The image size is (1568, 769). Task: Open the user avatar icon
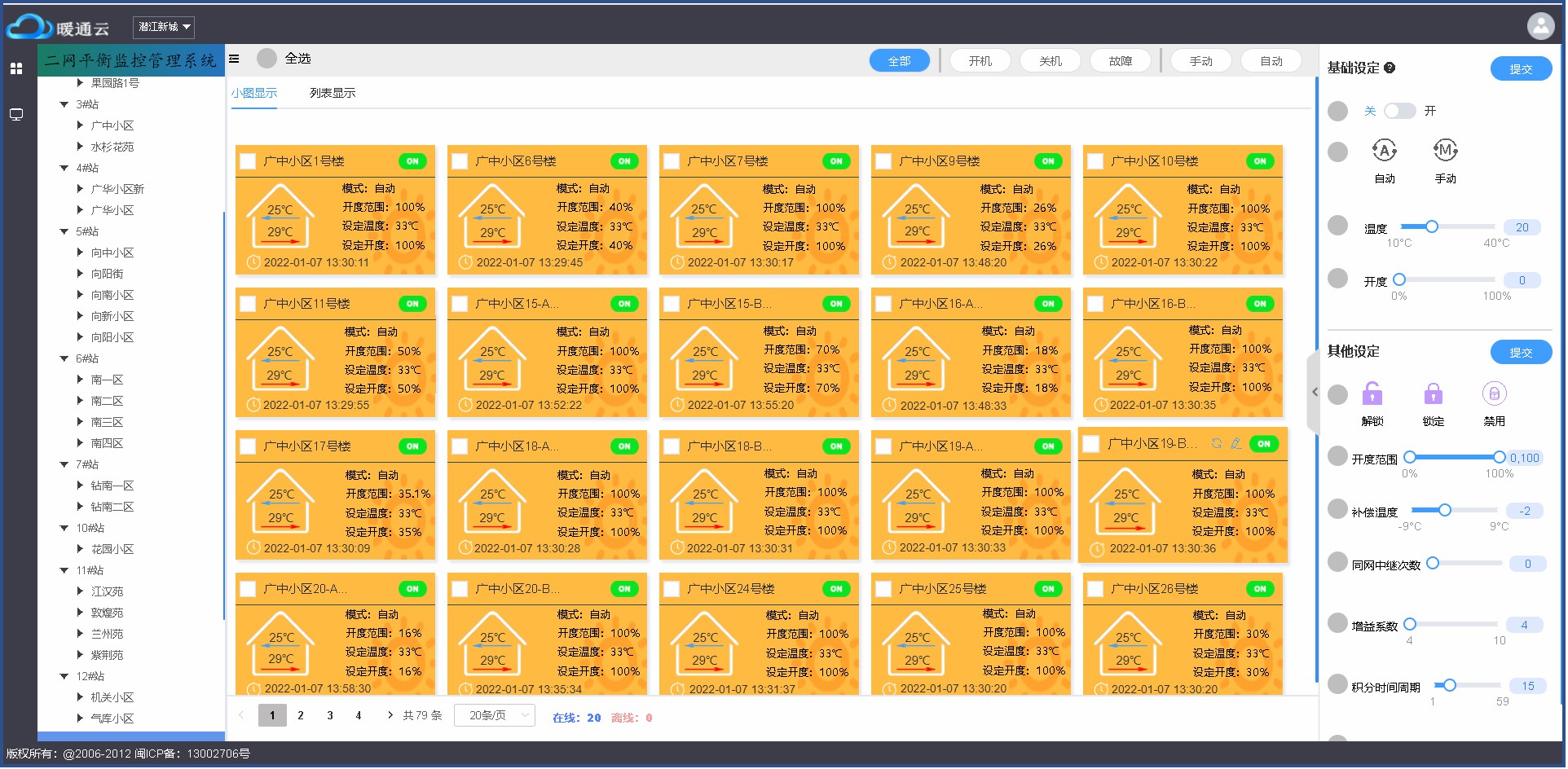[x=1540, y=26]
